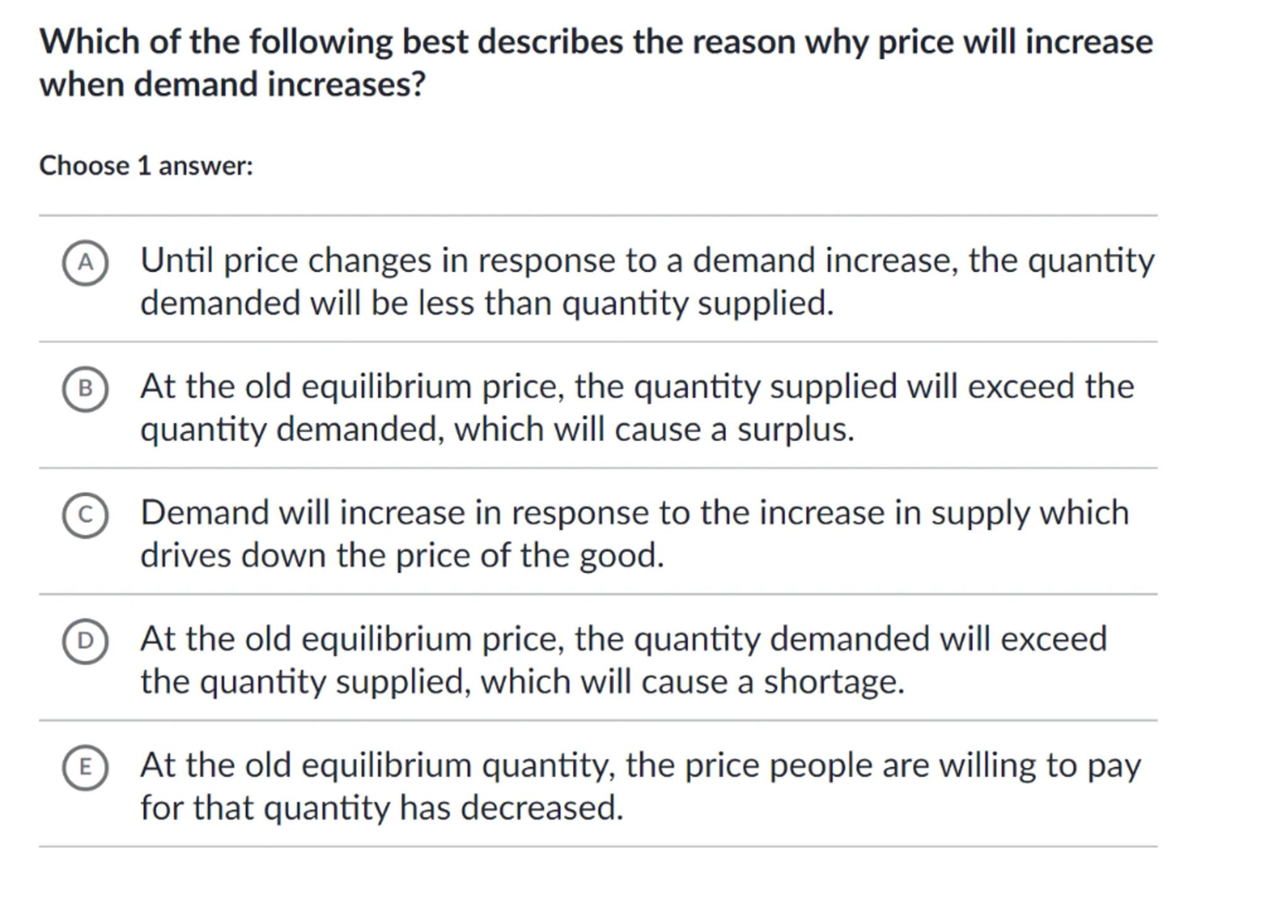Click answer text starting "Until price changes"

click(x=647, y=281)
